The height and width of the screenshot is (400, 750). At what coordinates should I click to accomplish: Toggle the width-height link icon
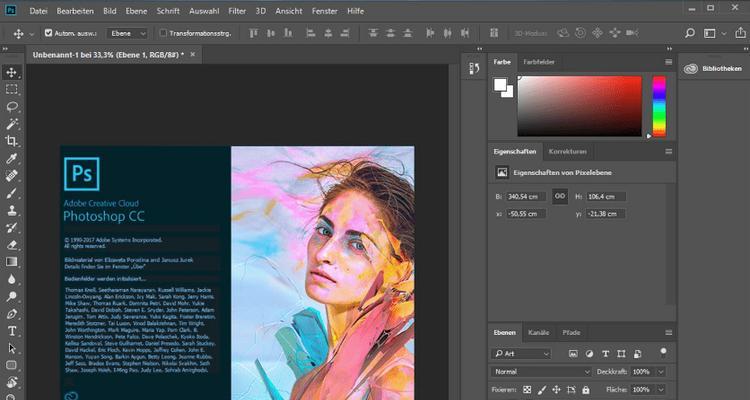click(x=560, y=196)
